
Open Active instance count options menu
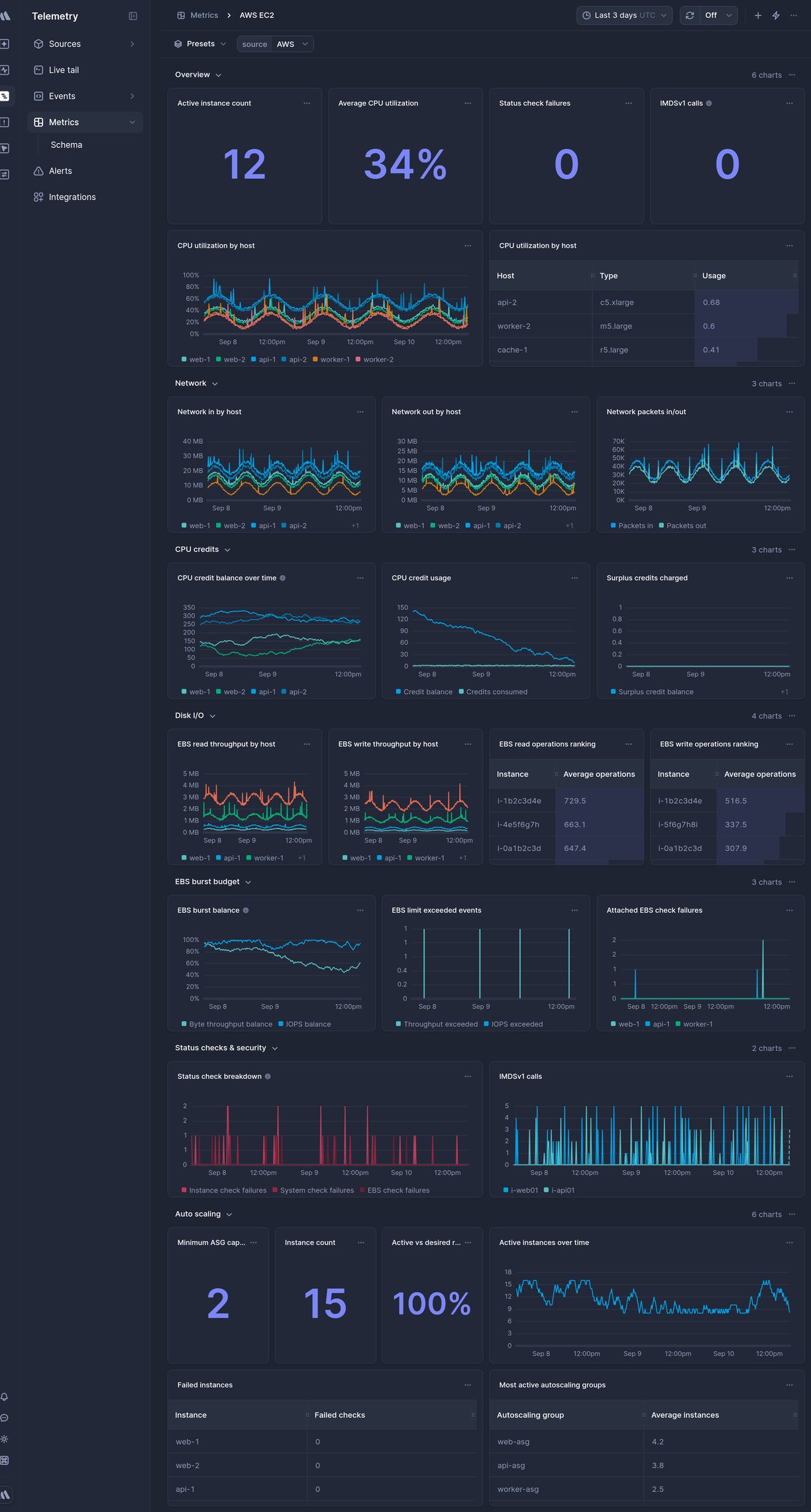pos(307,103)
